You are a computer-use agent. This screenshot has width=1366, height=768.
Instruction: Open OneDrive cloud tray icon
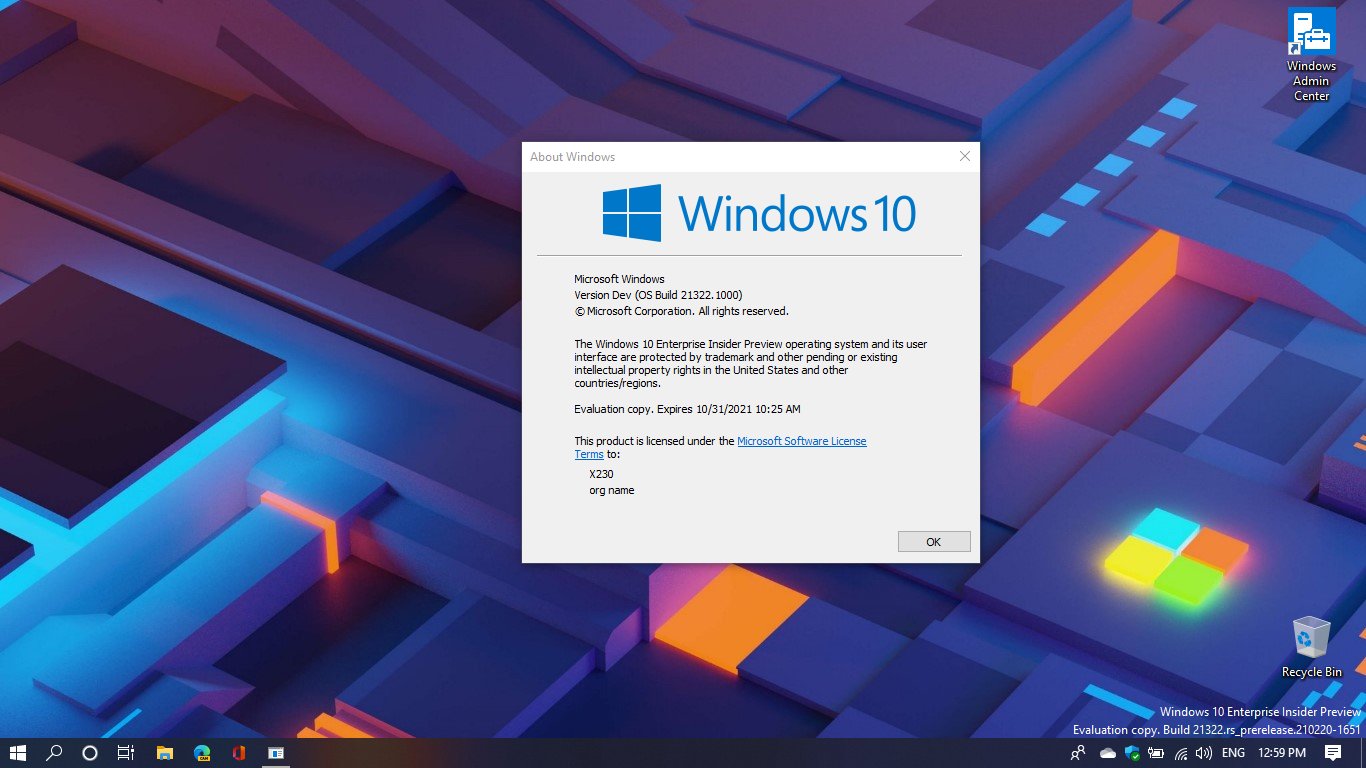click(x=1108, y=752)
